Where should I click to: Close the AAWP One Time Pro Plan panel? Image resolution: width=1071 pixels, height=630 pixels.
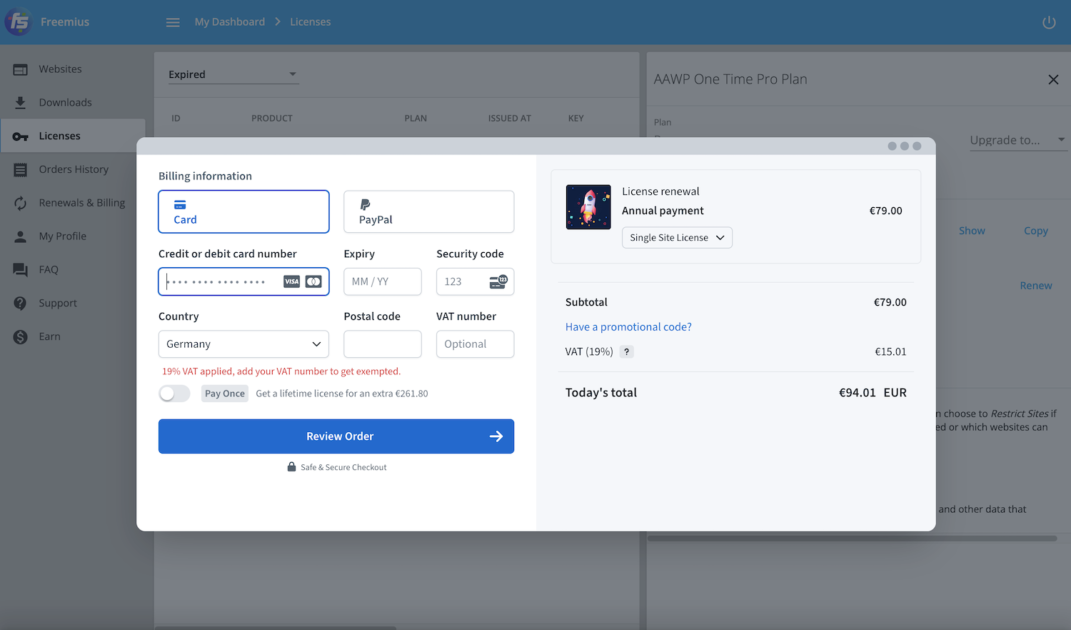[1053, 79]
